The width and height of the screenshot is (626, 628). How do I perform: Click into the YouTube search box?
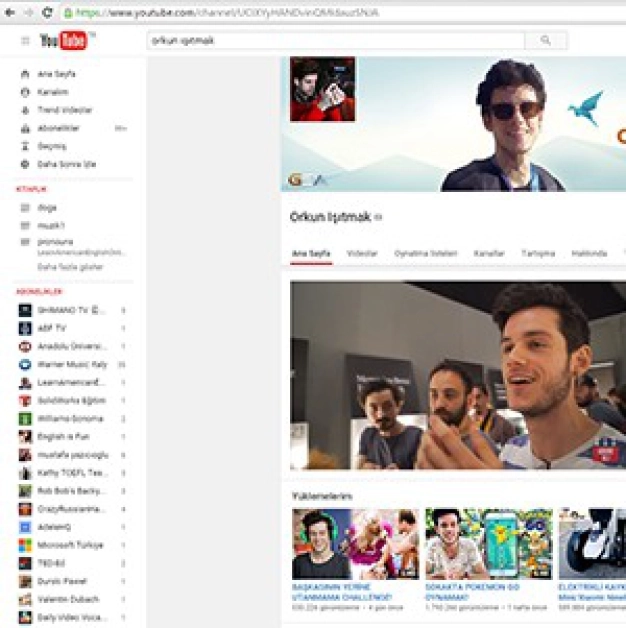point(335,41)
